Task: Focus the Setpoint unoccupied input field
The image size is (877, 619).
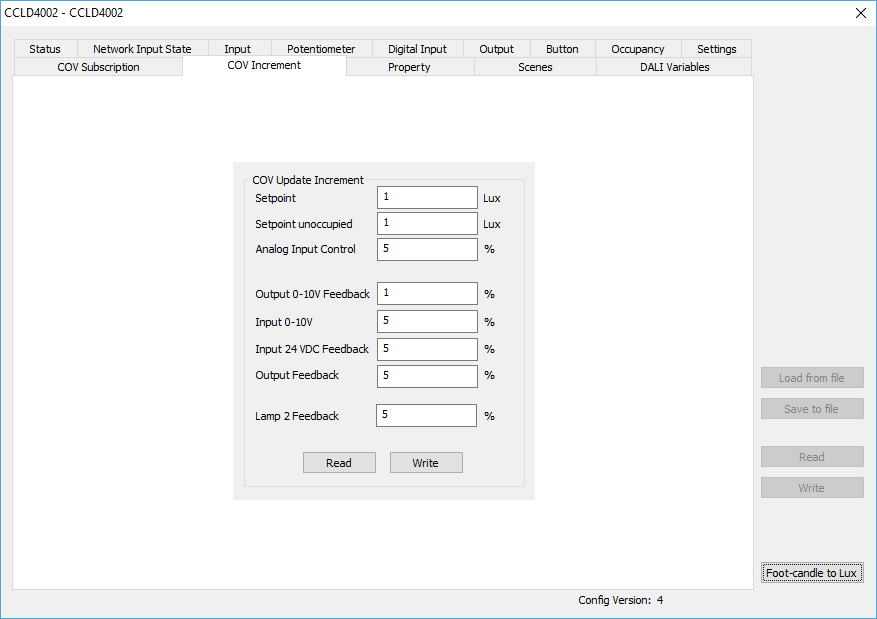Action: pos(427,223)
